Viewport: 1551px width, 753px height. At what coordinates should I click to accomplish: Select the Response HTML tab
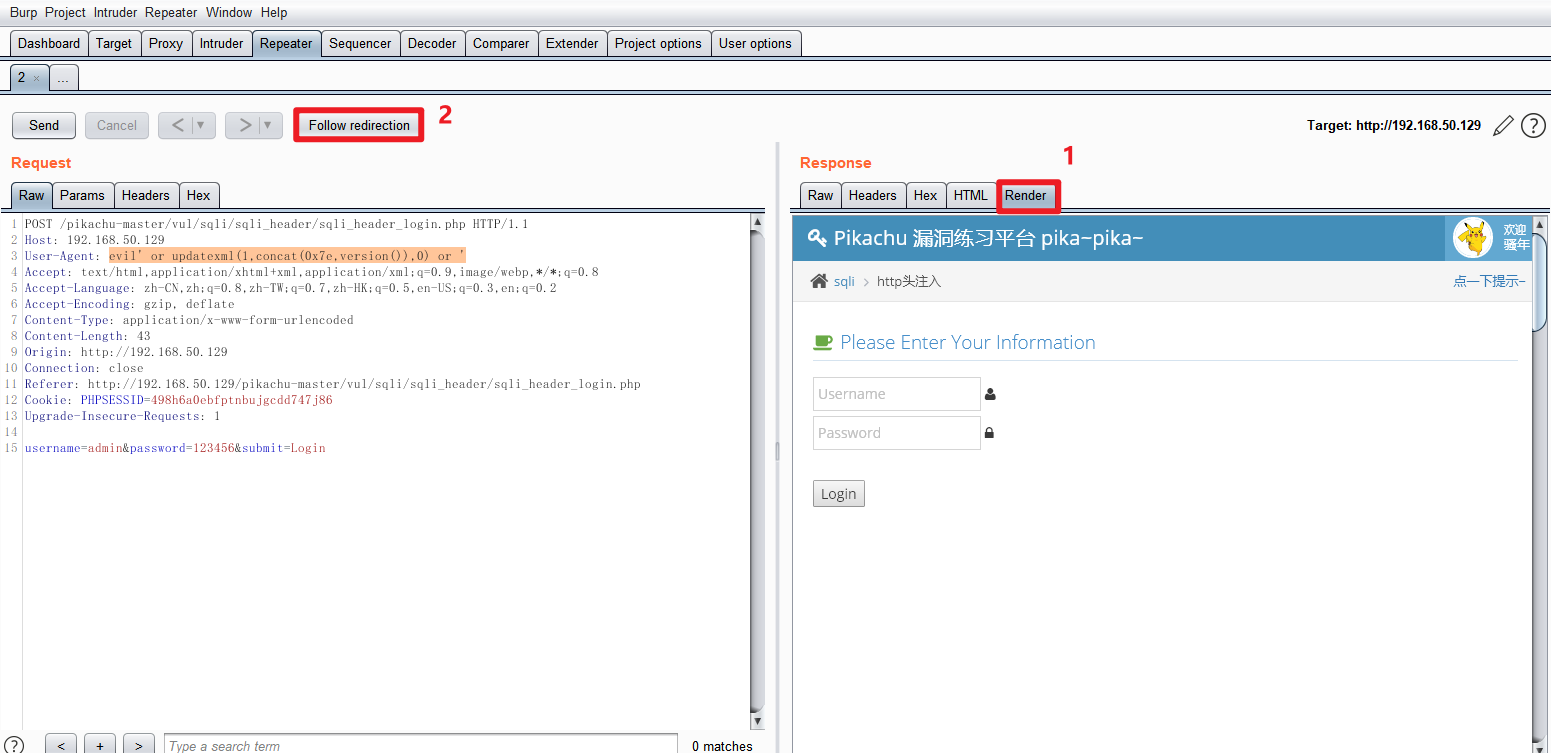click(970, 195)
